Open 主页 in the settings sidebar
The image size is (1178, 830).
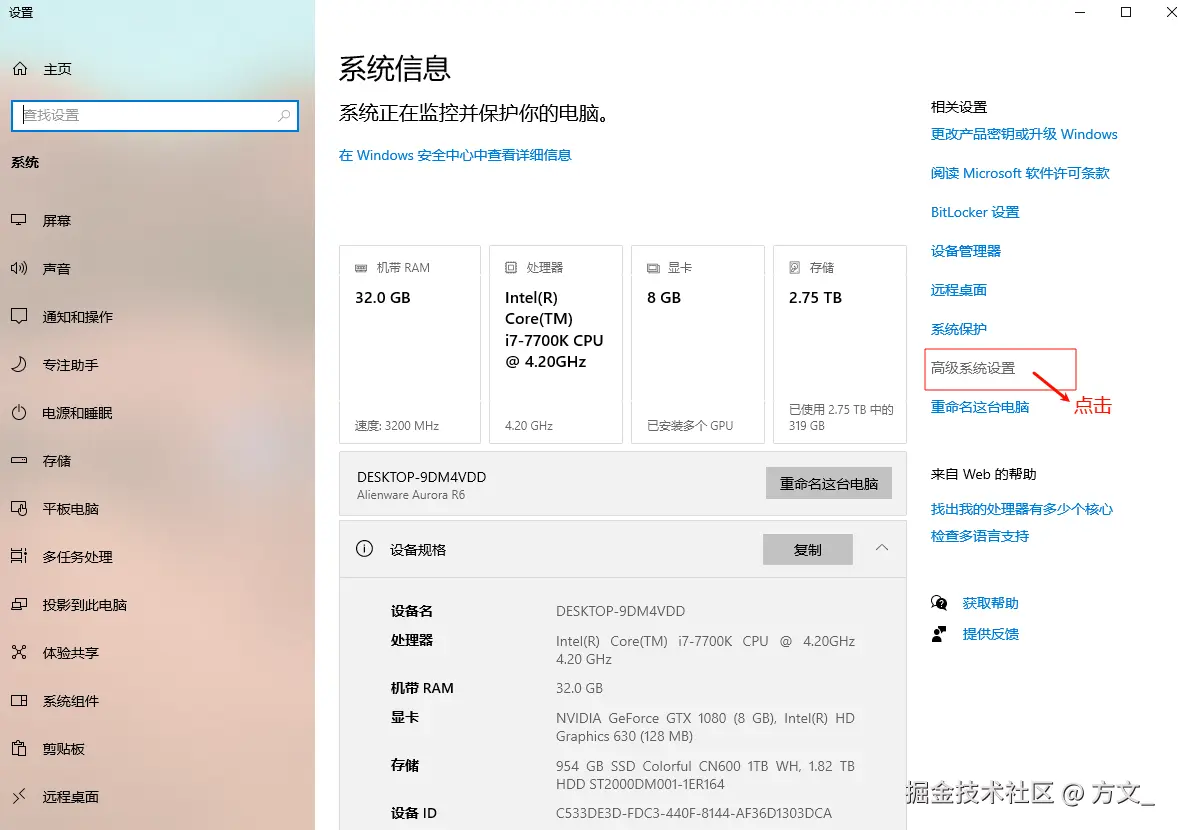58,69
